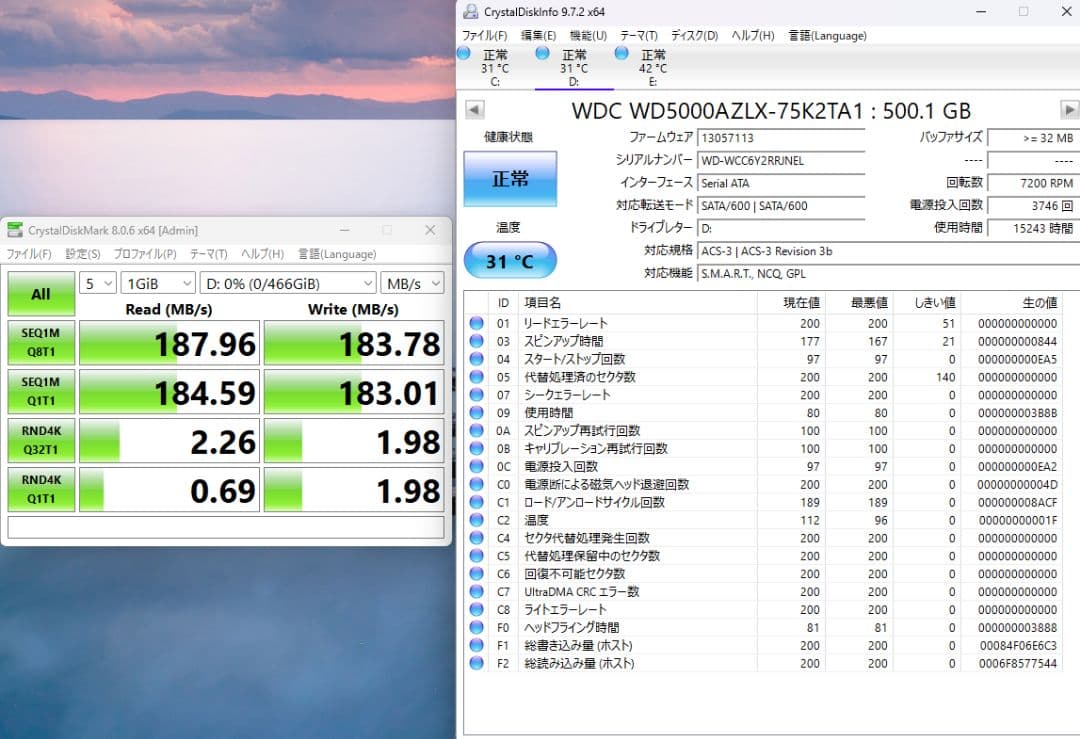Screen dimensions: 1080x739
Task: Select the 42°C drive indicator at top
Action: [x=651, y=62]
